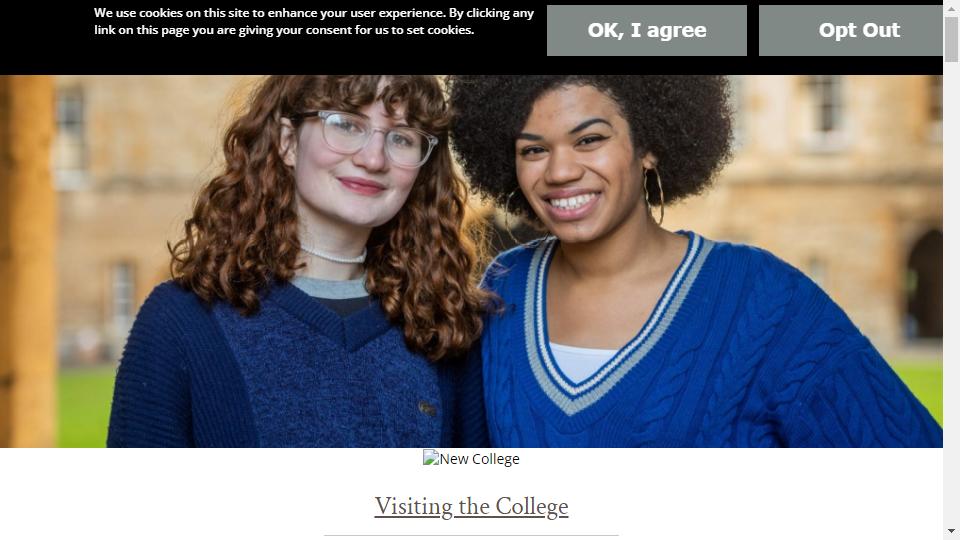Click the vertical scrollbar thumb
The width and height of the screenshot is (960, 540).
click(x=951, y=39)
